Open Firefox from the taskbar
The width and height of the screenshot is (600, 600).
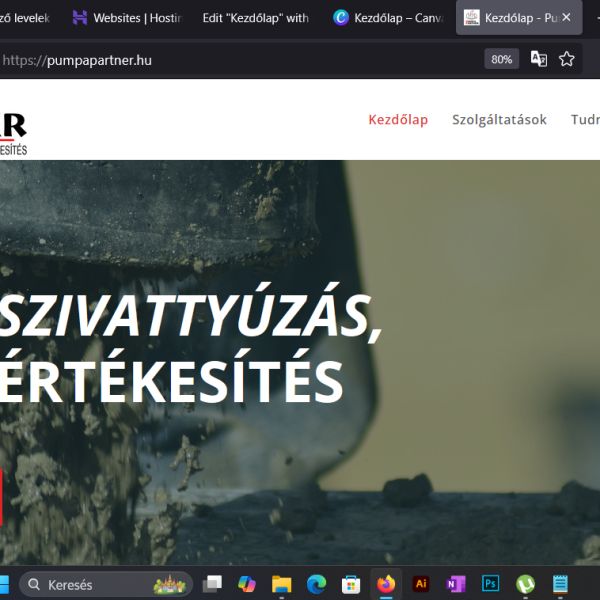coord(386,584)
